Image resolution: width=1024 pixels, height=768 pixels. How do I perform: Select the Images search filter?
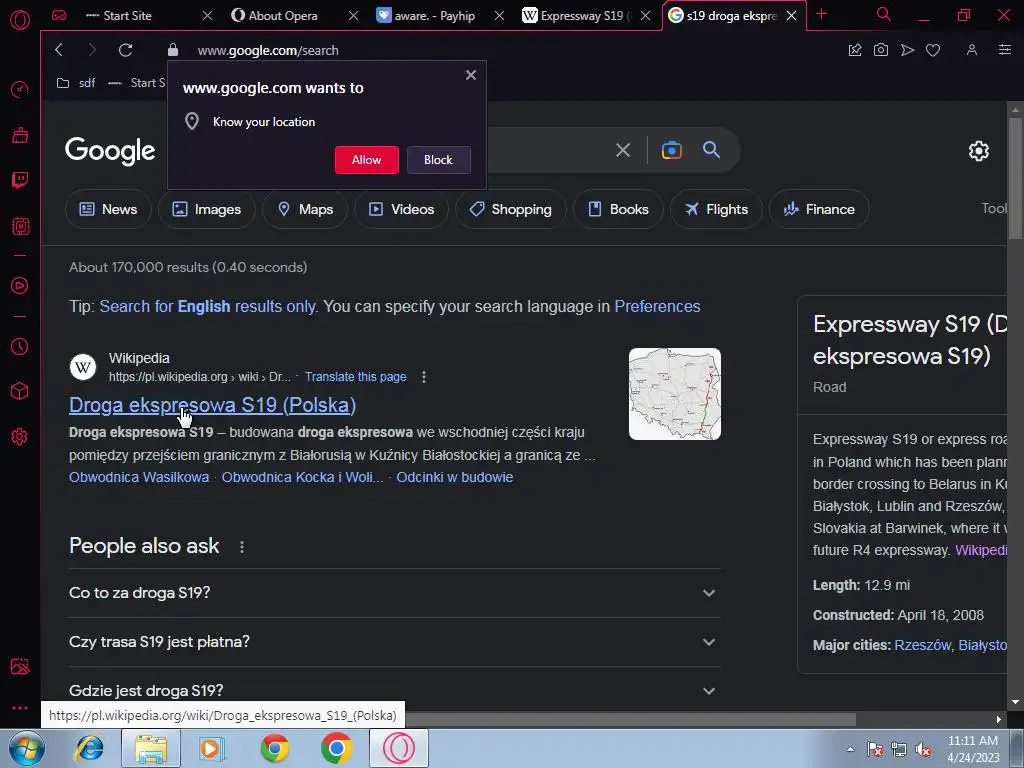(206, 209)
